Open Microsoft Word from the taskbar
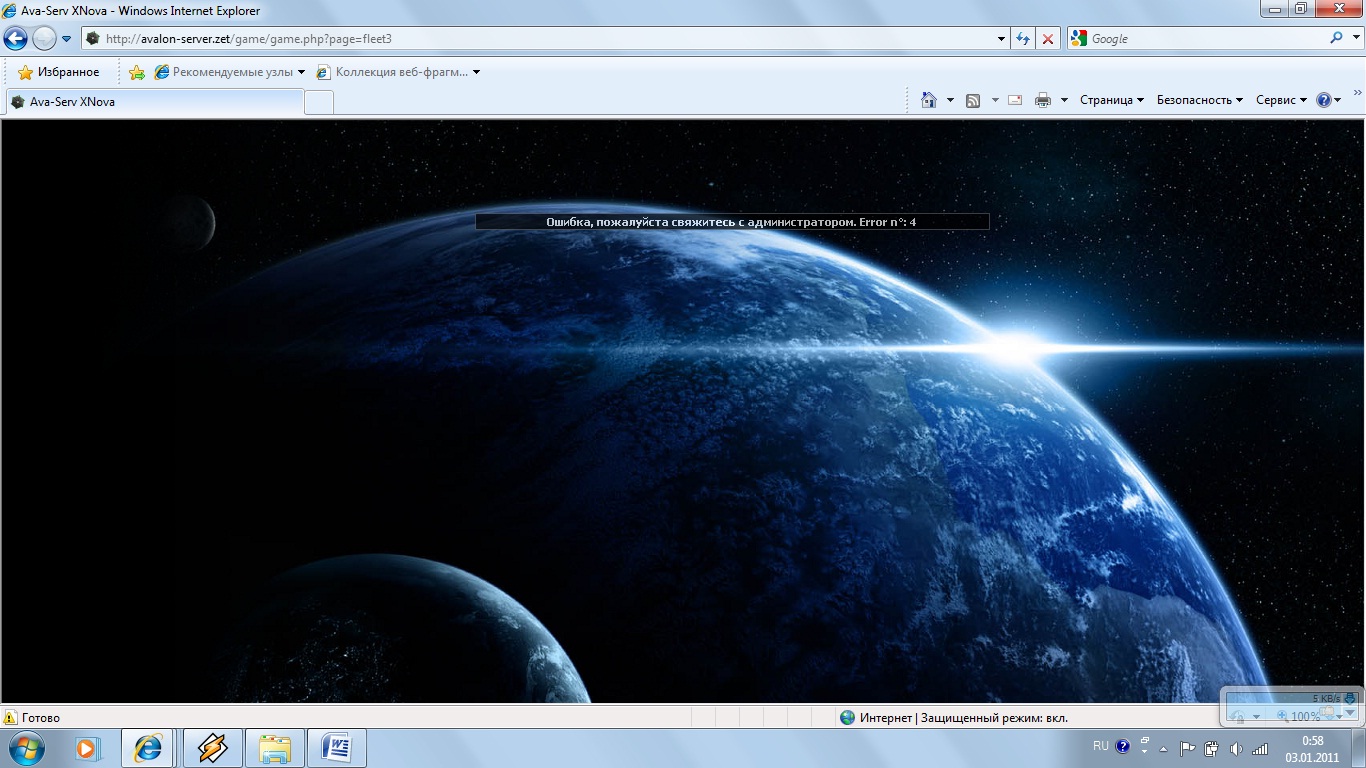This screenshot has width=1366, height=768. tap(336, 748)
